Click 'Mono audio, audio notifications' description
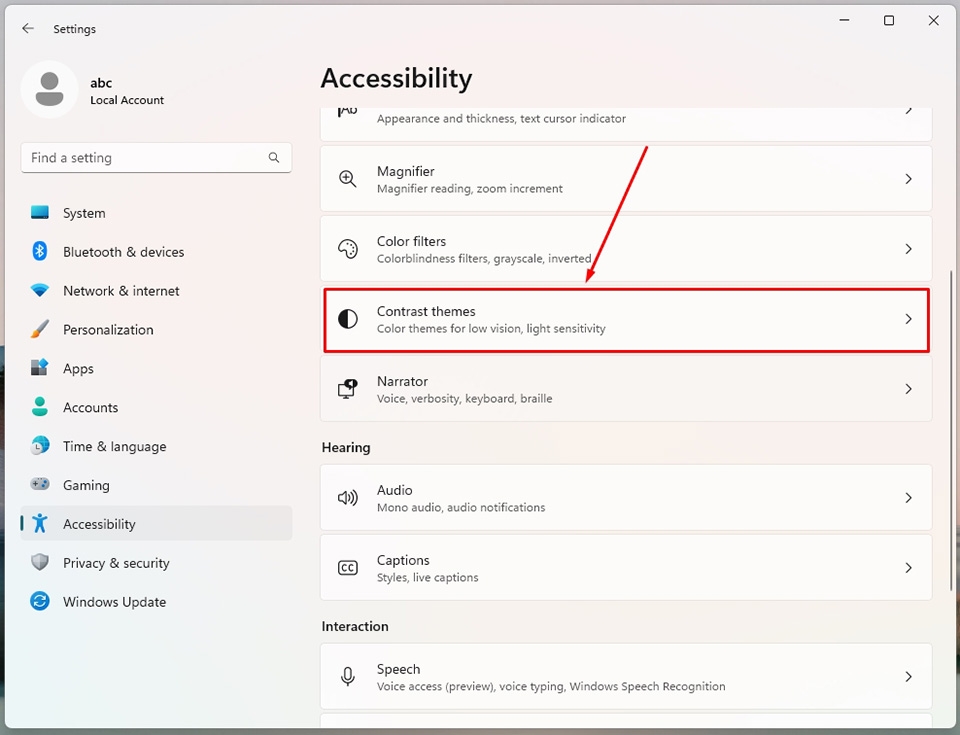The height and width of the screenshot is (735, 960). tap(461, 507)
